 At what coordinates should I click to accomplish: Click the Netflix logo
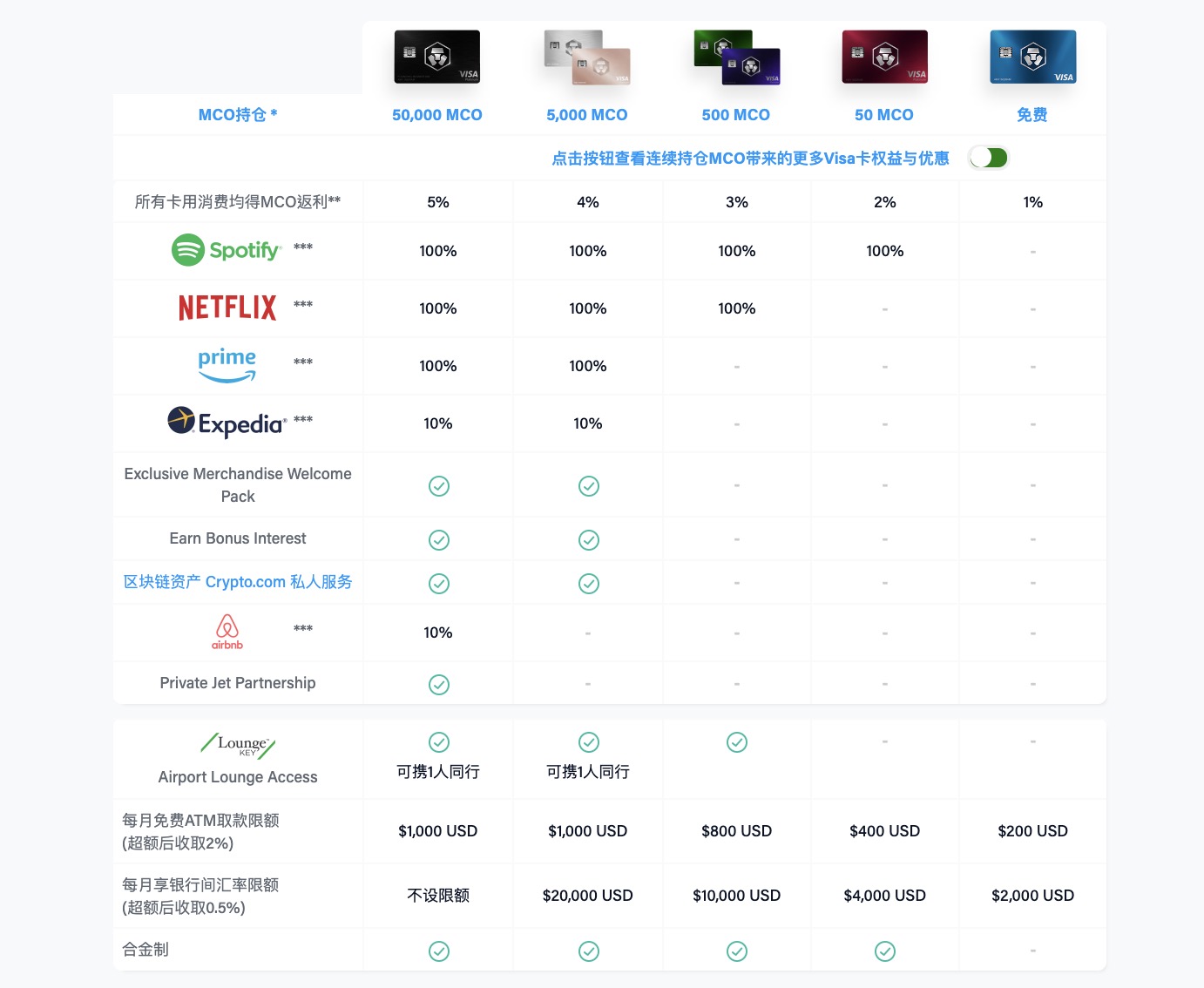point(227,308)
